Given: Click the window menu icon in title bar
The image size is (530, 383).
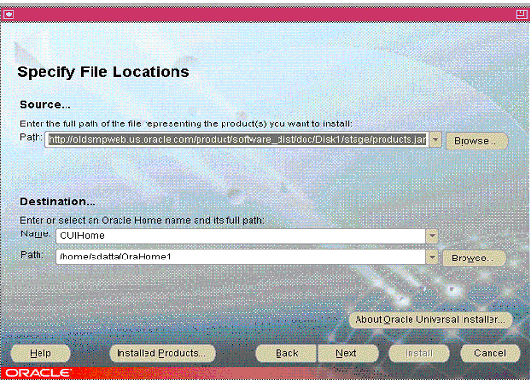Looking at the screenshot, I should click(8, 15).
